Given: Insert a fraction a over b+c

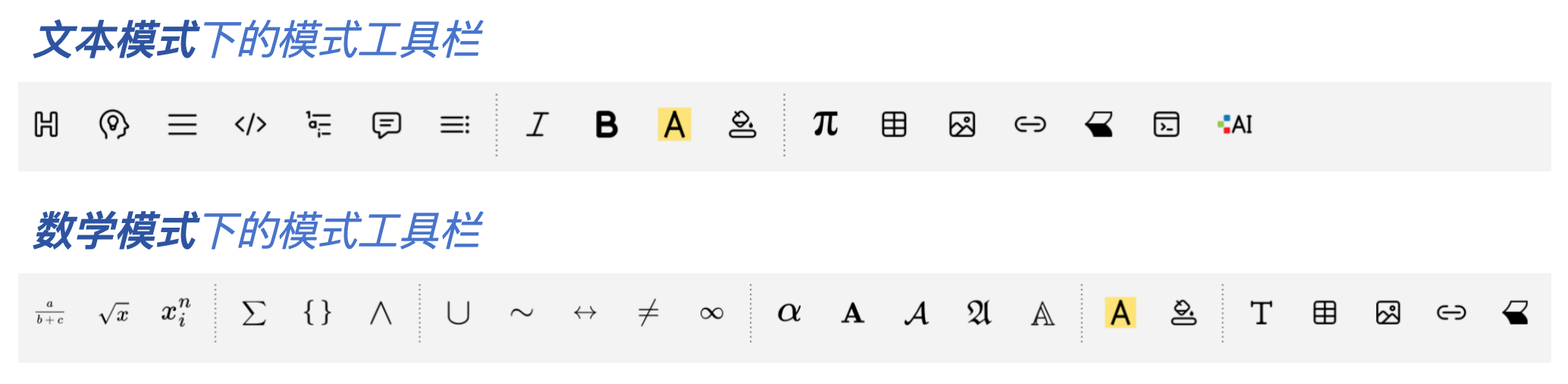Looking at the screenshot, I should pyautogui.click(x=50, y=313).
